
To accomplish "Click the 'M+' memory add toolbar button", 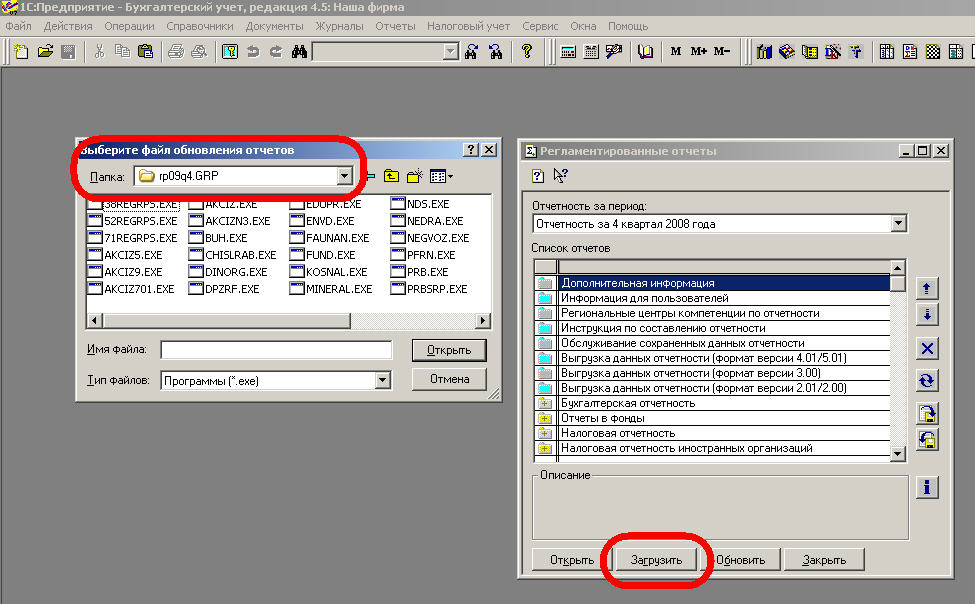I will click(x=698, y=52).
